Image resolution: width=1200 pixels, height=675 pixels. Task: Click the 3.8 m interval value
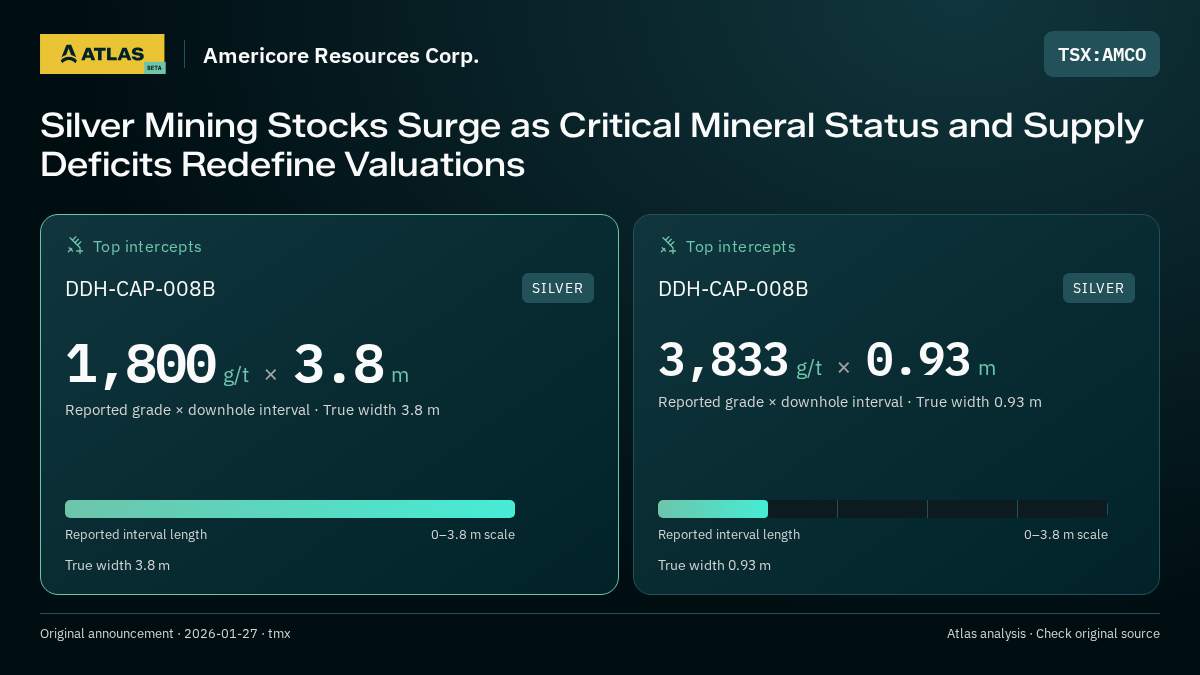[x=351, y=365]
